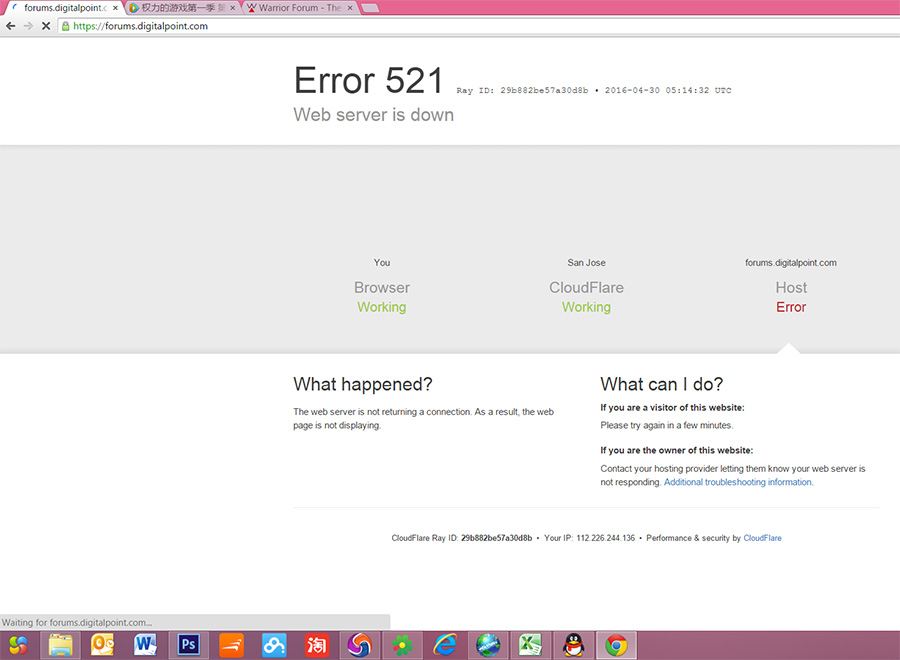Screen dimensions: 900x660
Task: Click the browser forward arrow
Action: point(28,26)
